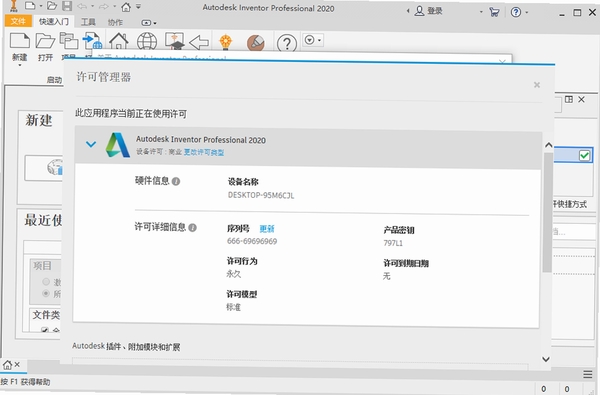600x395 pixels.
Task: Open the dropdown arrow next to 登录
Action: click(x=481, y=12)
